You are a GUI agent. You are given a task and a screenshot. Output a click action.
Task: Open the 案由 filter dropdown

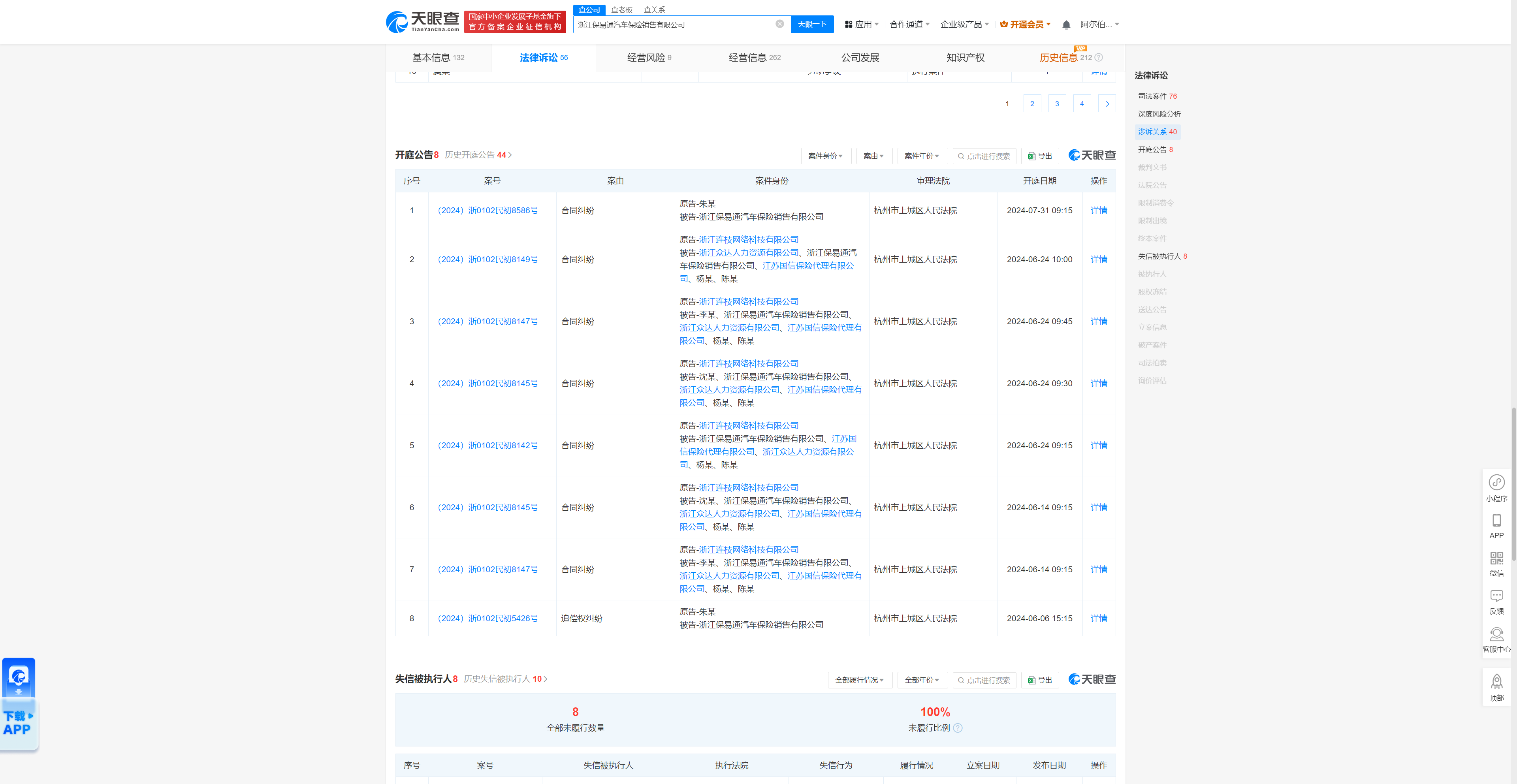pos(874,156)
